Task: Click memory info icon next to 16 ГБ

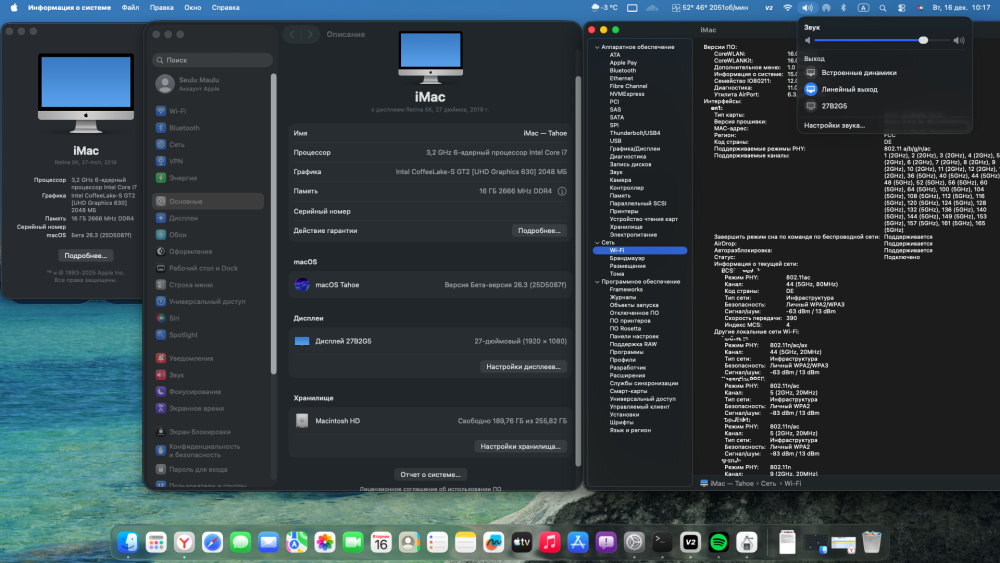Action: (x=562, y=191)
